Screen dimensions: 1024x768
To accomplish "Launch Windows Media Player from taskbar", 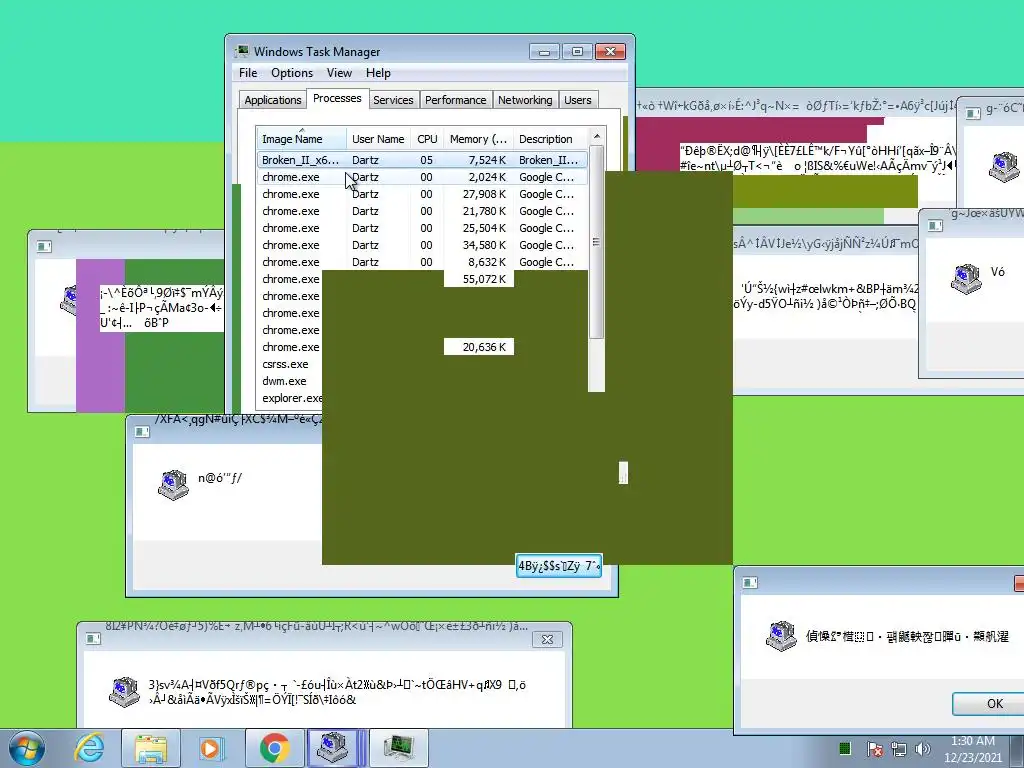I will pyautogui.click(x=211, y=748).
